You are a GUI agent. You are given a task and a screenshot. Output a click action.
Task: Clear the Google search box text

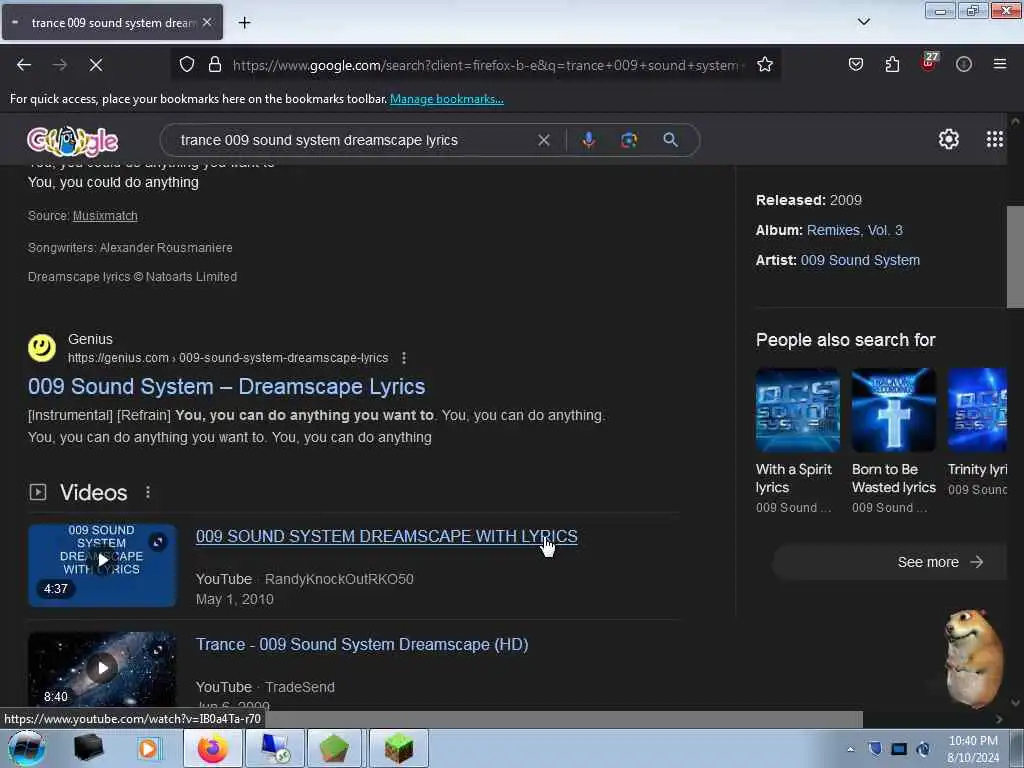click(543, 140)
